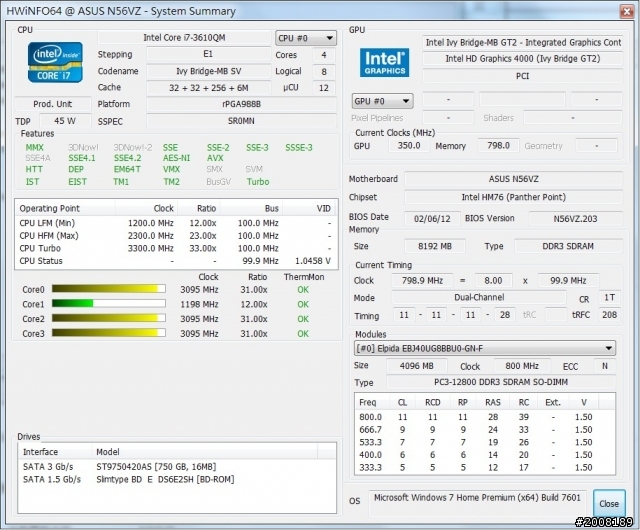This screenshot has width=640, height=530.
Task: Click the EM64T feature label
Action: click(x=127, y=169)
